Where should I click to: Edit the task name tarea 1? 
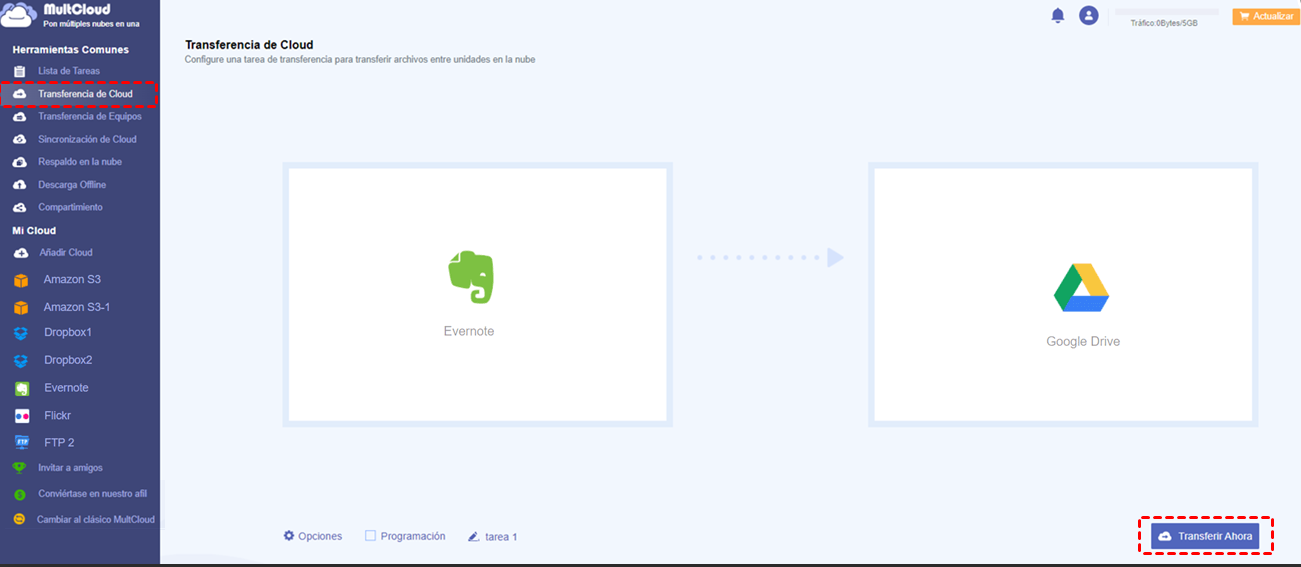[501, 537]
